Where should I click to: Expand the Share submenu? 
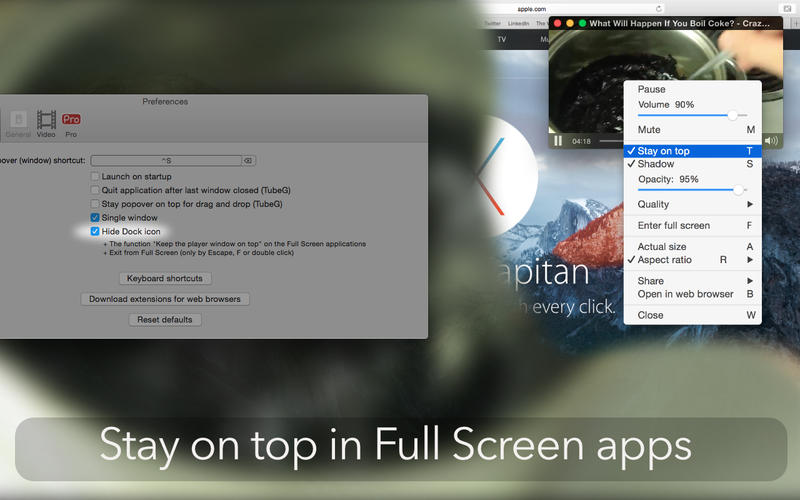click(x=692, y=281)
